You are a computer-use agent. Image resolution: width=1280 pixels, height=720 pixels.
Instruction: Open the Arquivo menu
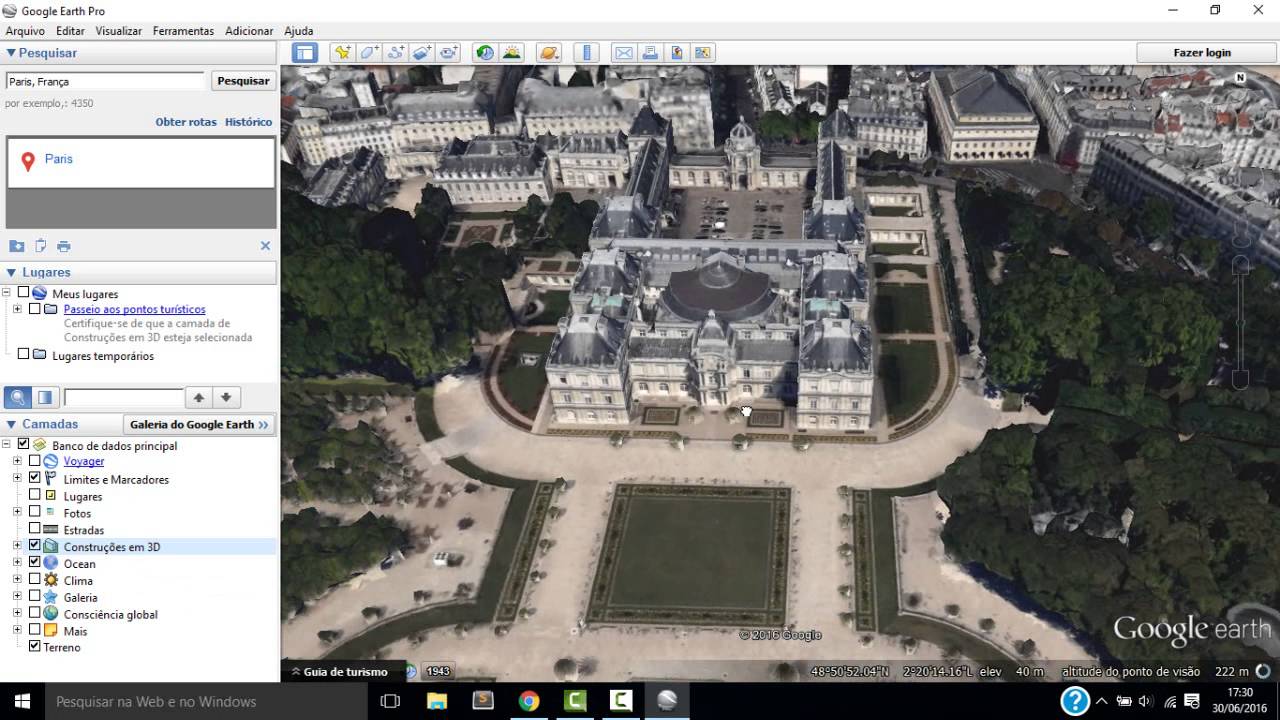(25, 31)
